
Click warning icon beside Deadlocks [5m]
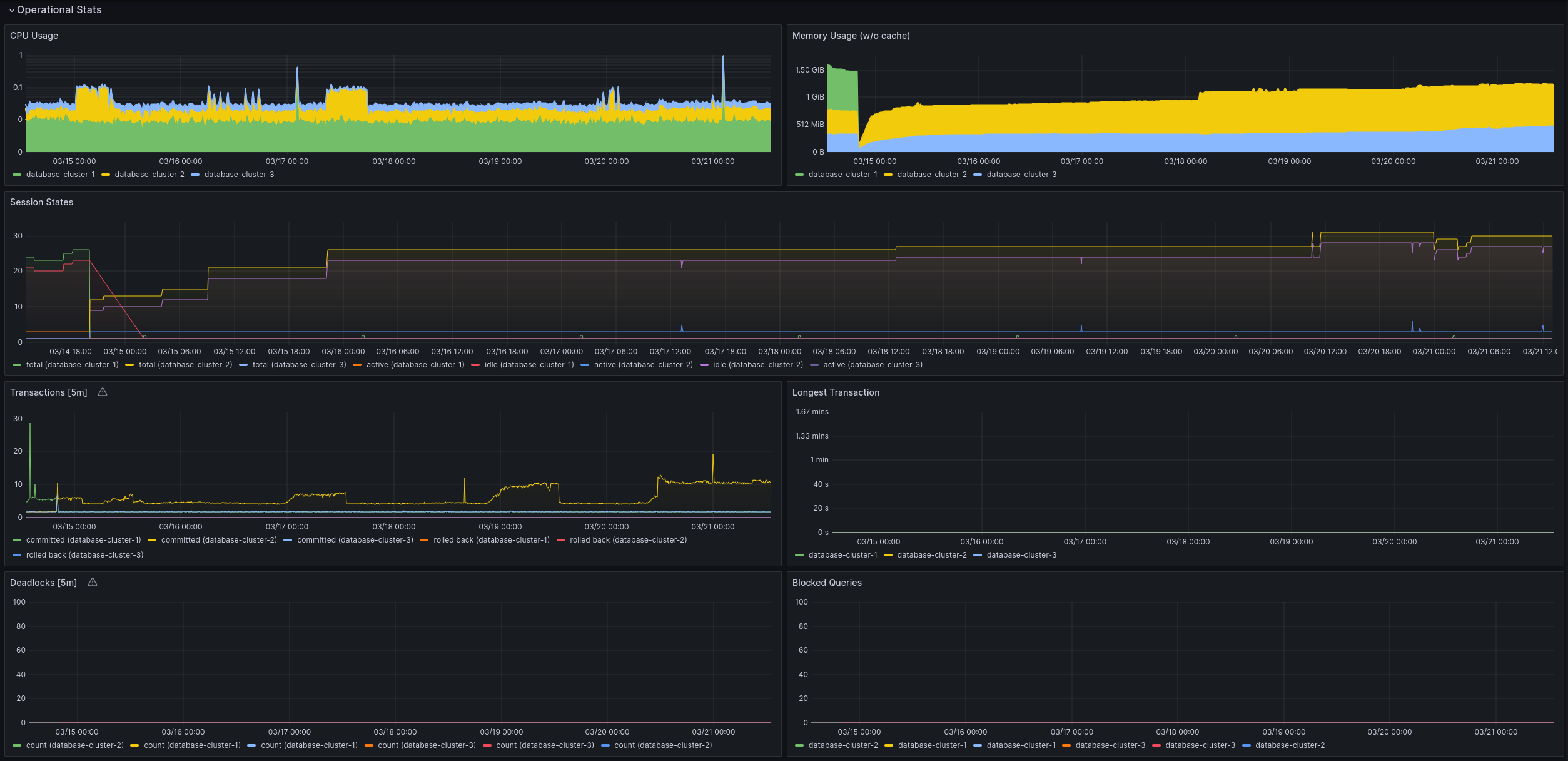coord(93,583)
